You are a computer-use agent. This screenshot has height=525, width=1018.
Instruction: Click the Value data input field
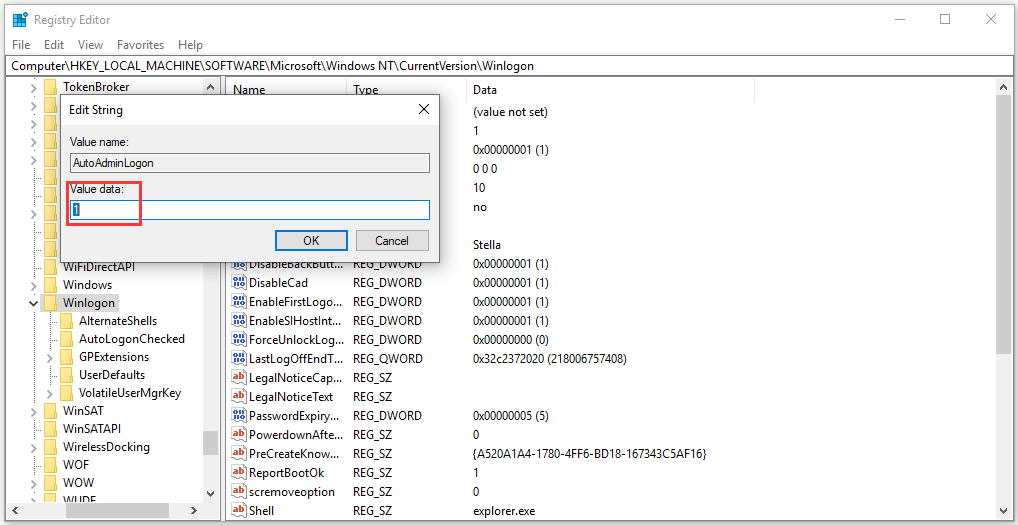click(250, 210)
